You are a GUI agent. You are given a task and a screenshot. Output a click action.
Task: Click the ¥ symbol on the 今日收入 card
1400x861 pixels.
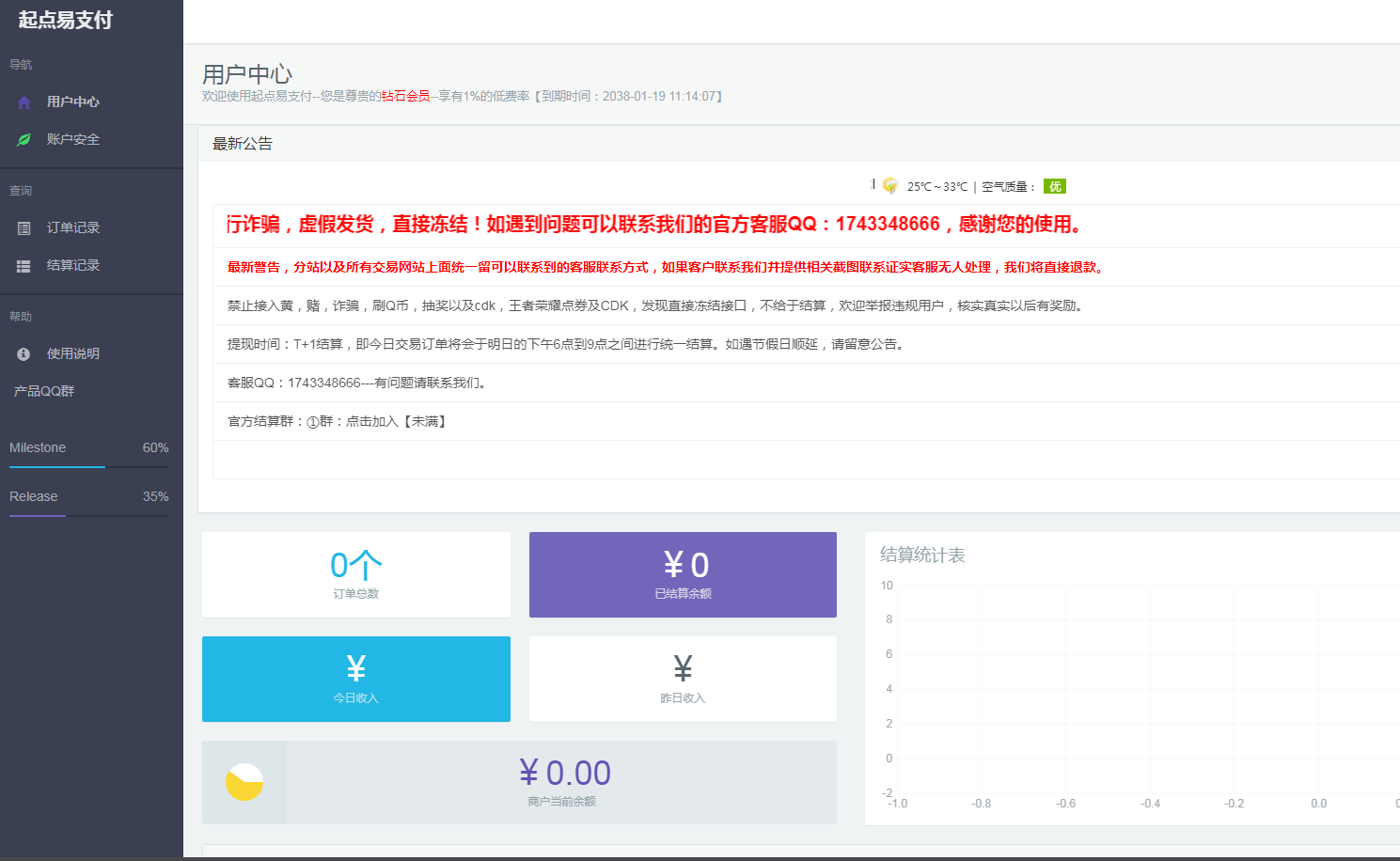[x=355, y=667]
